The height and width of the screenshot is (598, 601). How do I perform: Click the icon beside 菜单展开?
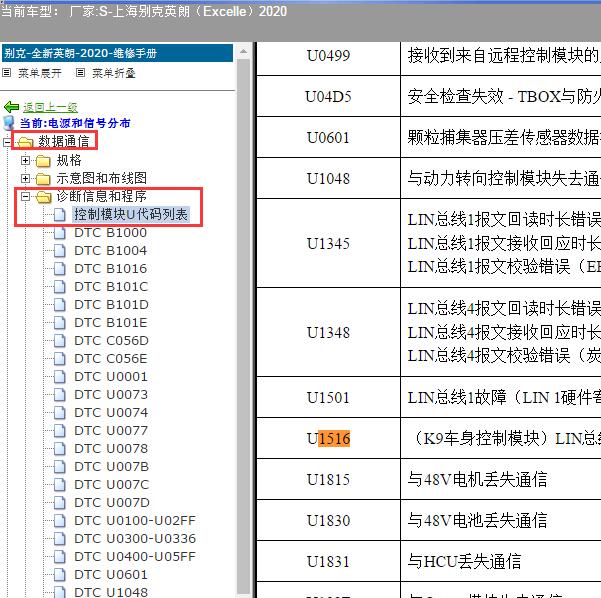pos(7,72)
